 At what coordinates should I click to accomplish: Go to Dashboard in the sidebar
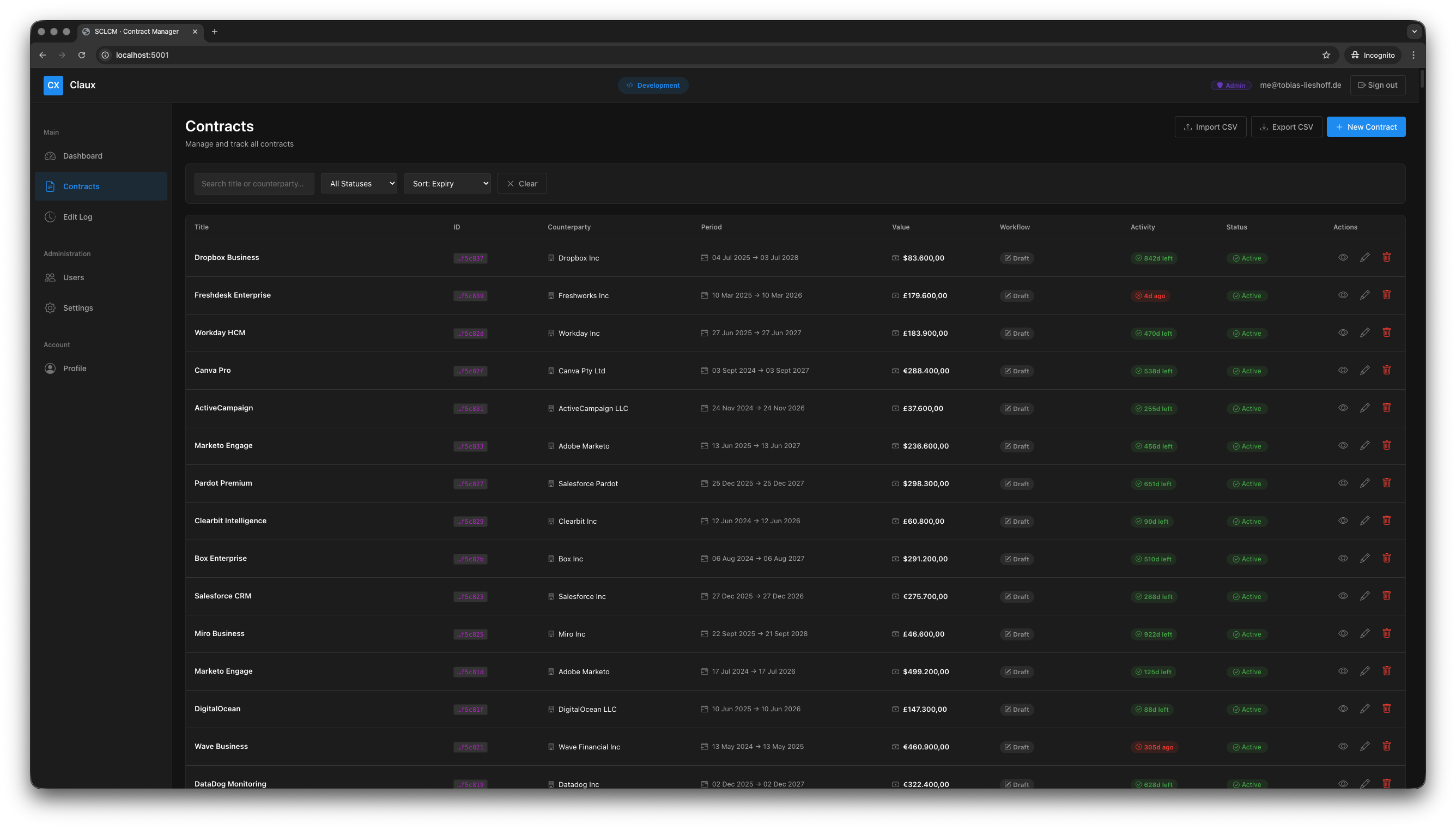click(82, 156)
